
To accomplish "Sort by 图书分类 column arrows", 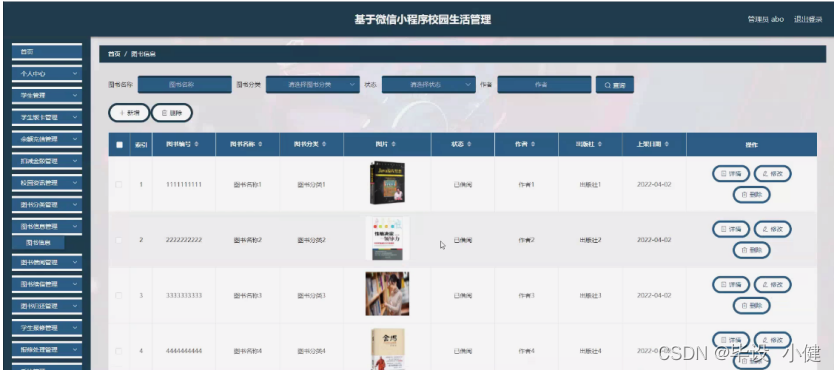I will [x=324, y=144].
